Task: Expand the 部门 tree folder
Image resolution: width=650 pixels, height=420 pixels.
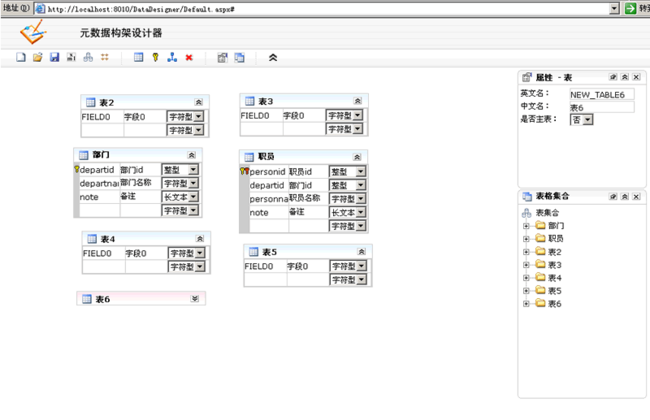Action: pos(526,226)
